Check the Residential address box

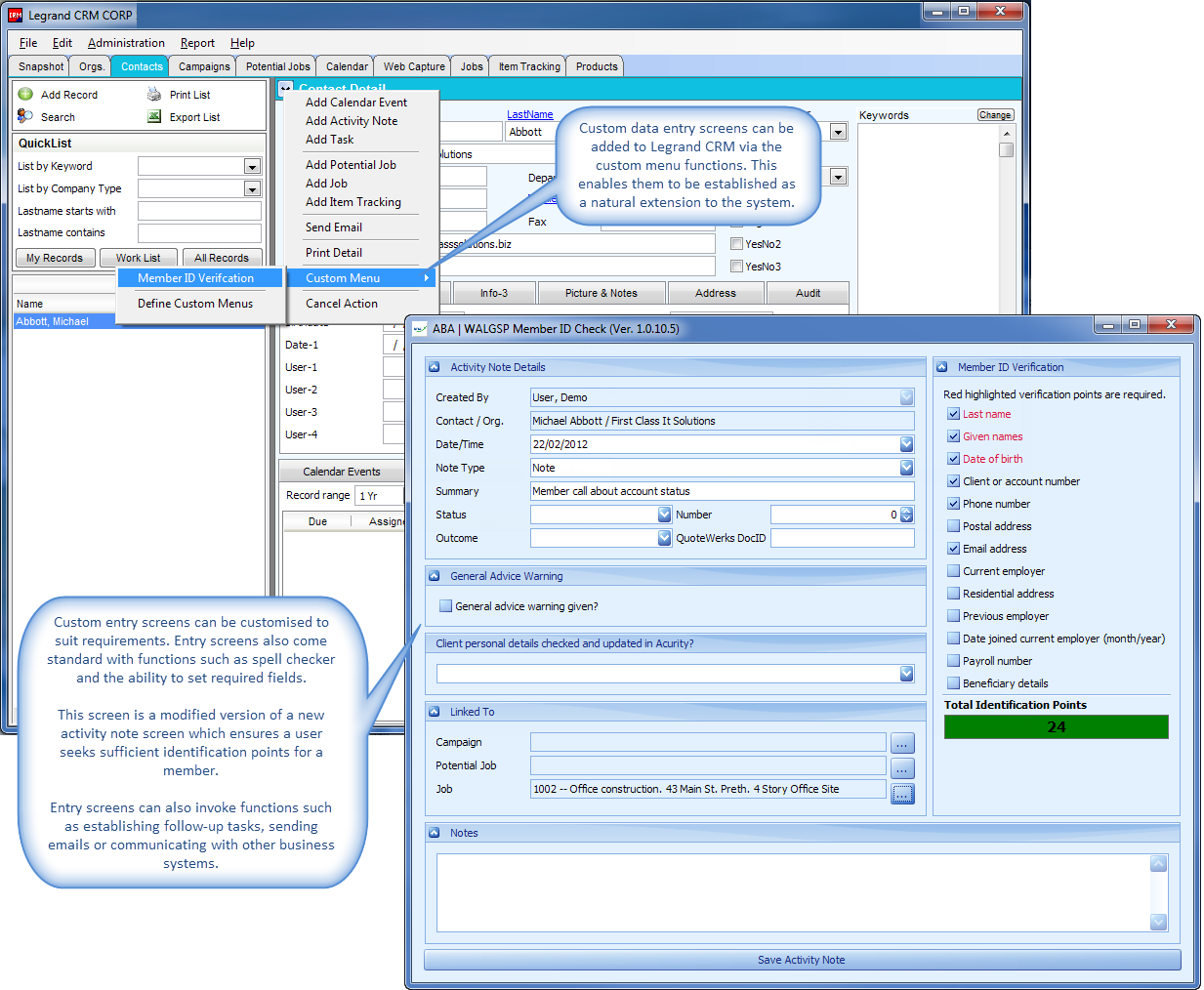tap(953, 594)
